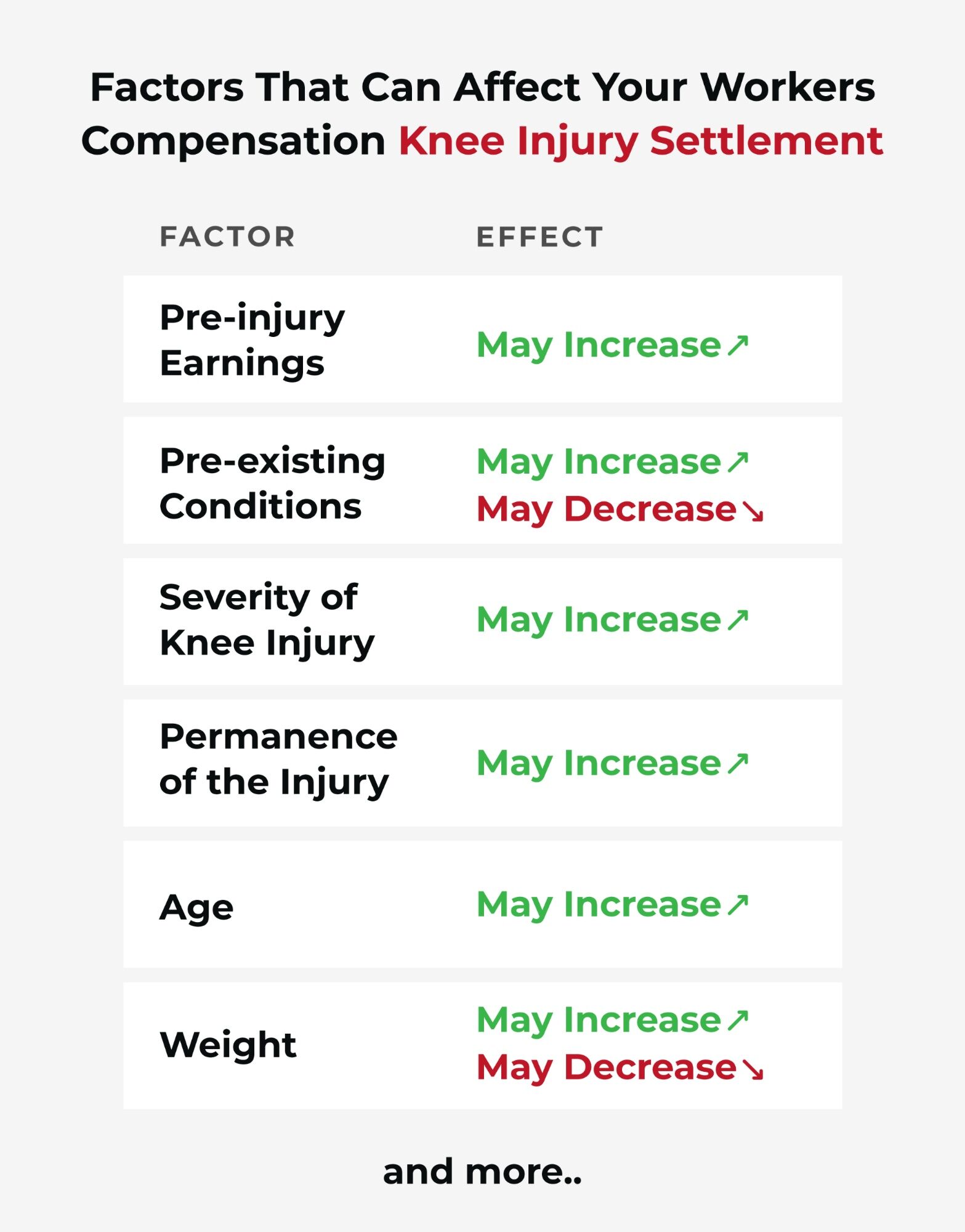
Task: Click the up arrow for Permanence of the Injury
Action: [737, 763]
